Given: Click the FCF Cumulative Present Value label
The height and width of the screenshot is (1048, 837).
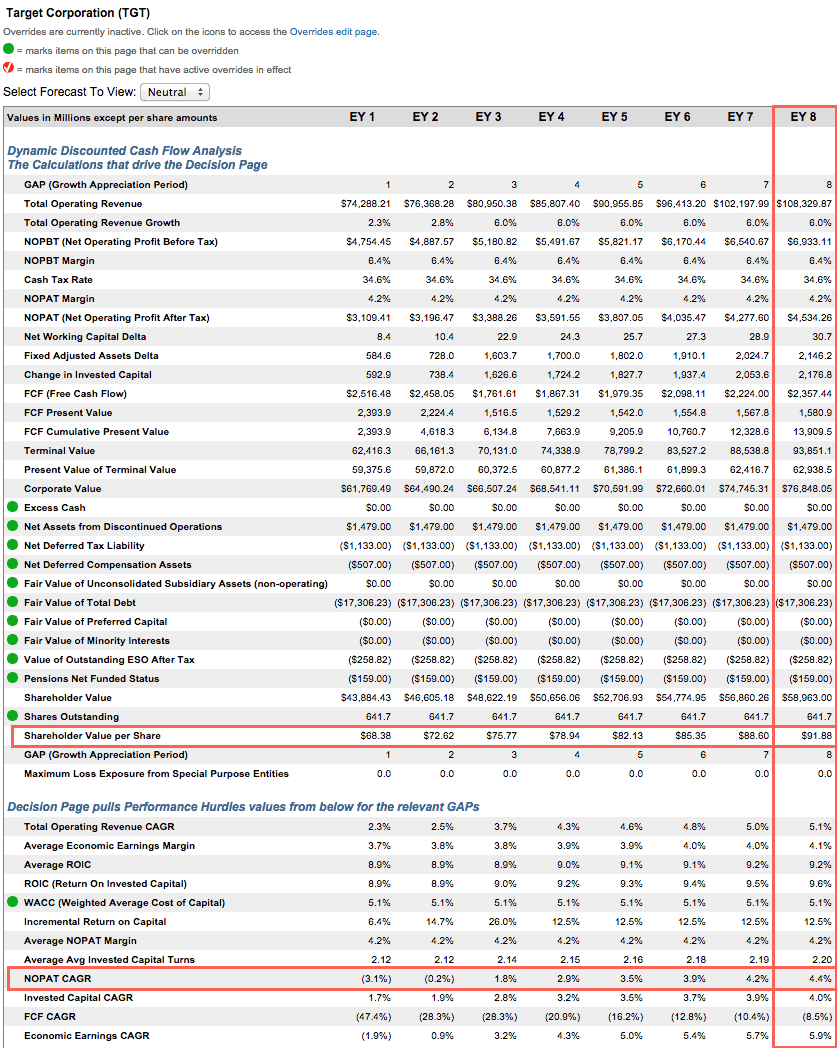Looking at the screenshot, I should [x=96, y=432].
